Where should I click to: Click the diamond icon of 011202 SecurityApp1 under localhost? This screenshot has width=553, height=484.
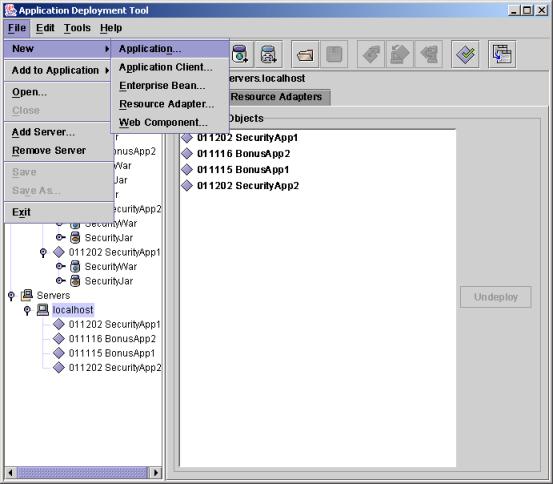[59, 324]
